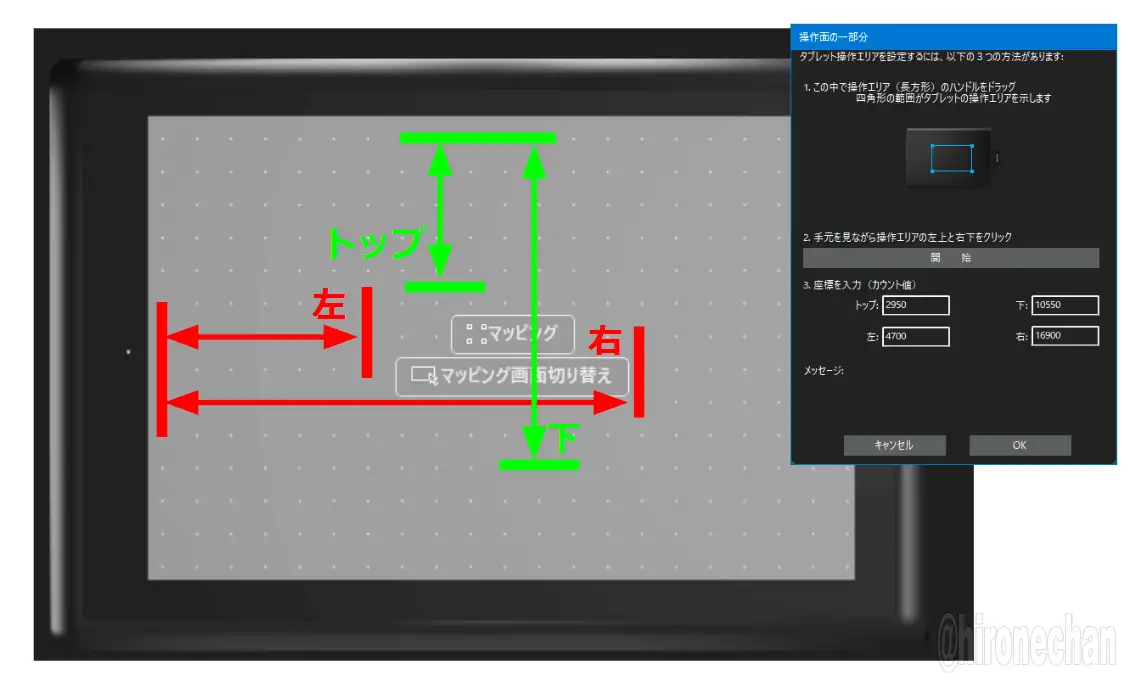Viewport: 1128px width, 686px height.
Task: Grab the top-left handle of blue rectangle
Action: [931, 146]
